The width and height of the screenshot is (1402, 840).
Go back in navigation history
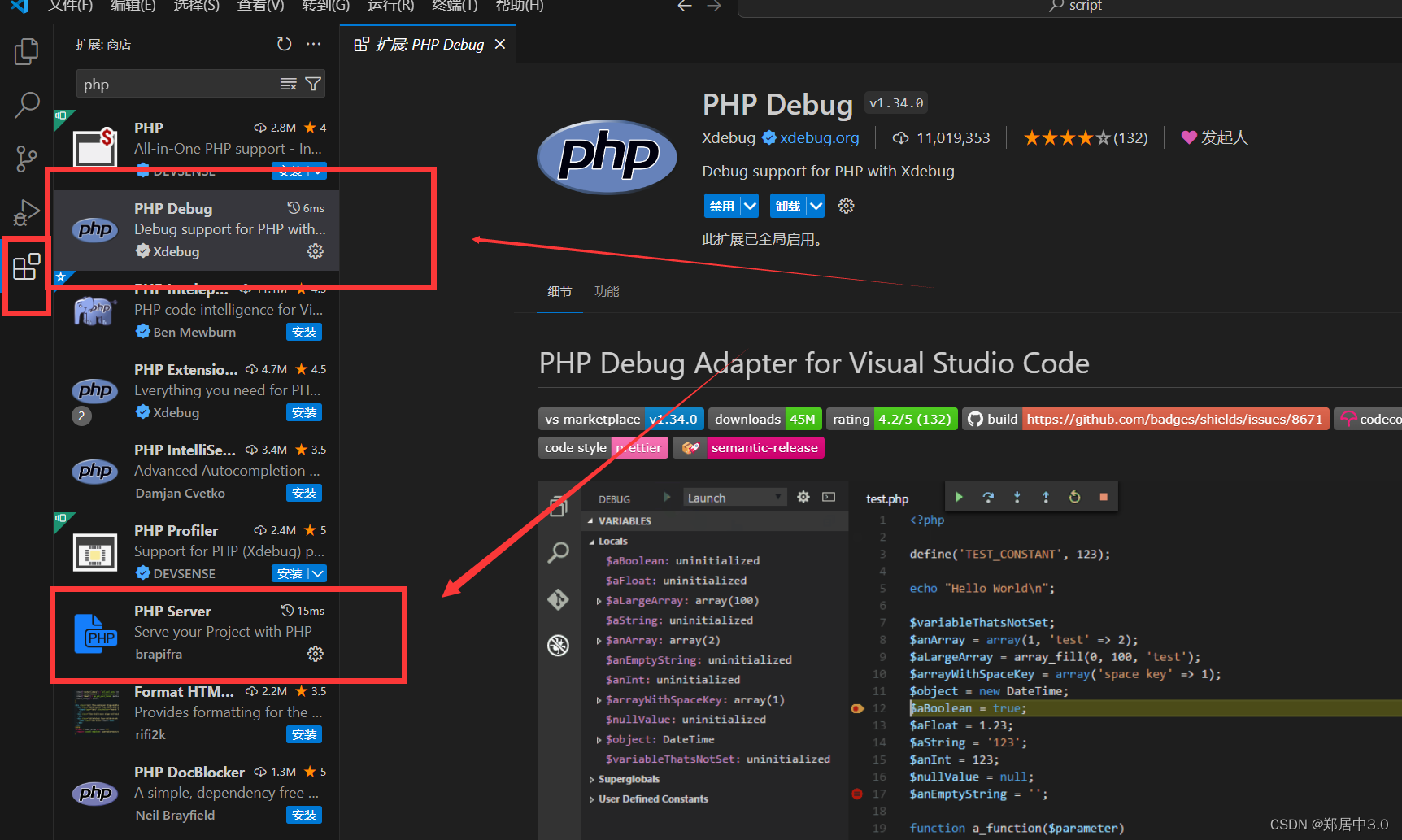[685, 6]
